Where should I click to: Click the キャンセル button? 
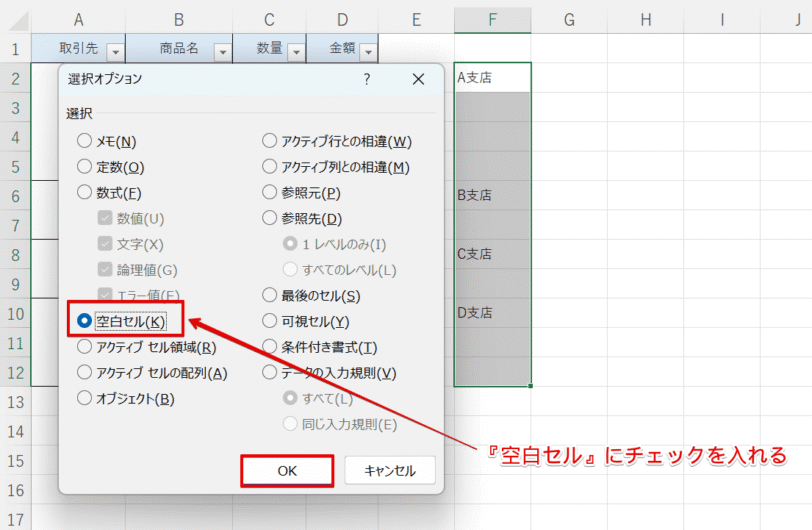pyautogui.click(x=390, y=470)
